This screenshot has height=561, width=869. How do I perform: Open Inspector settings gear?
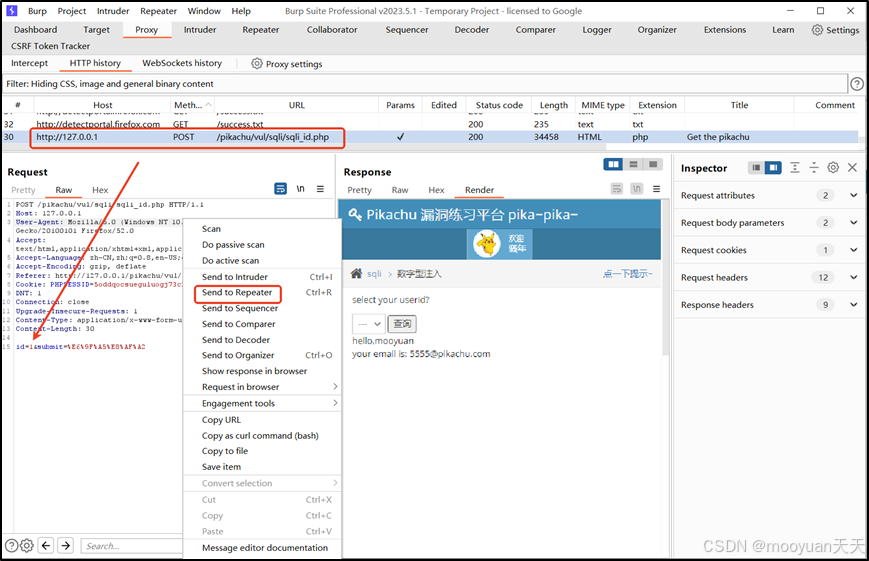tap(833, 167)
